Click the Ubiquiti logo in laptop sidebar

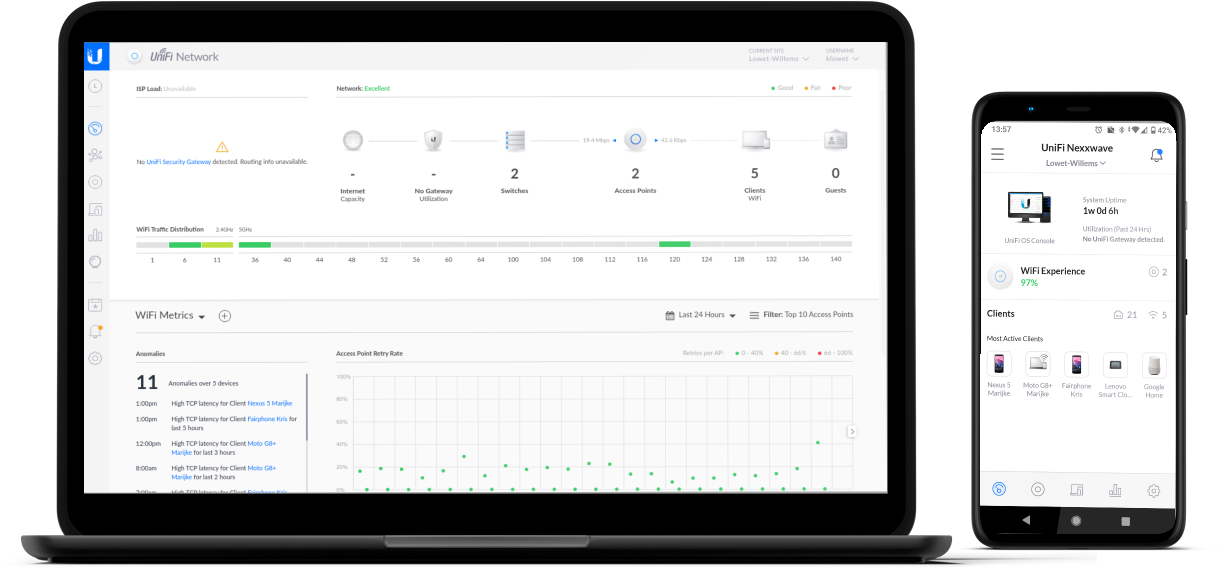pyautogui.click(x=96, y=56)
